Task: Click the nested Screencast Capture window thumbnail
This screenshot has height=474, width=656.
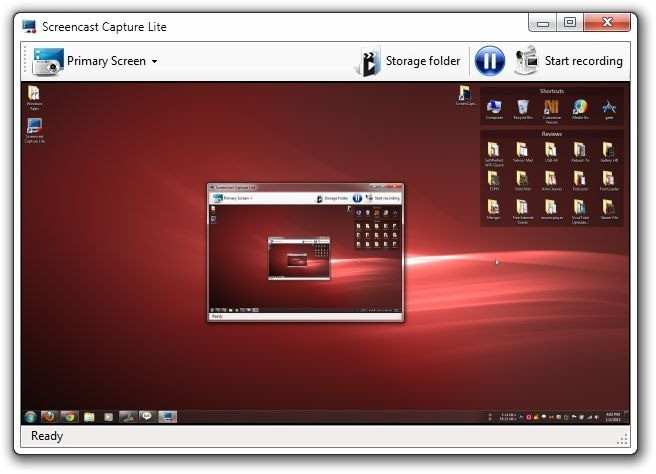Action: [x=305, y=252]
